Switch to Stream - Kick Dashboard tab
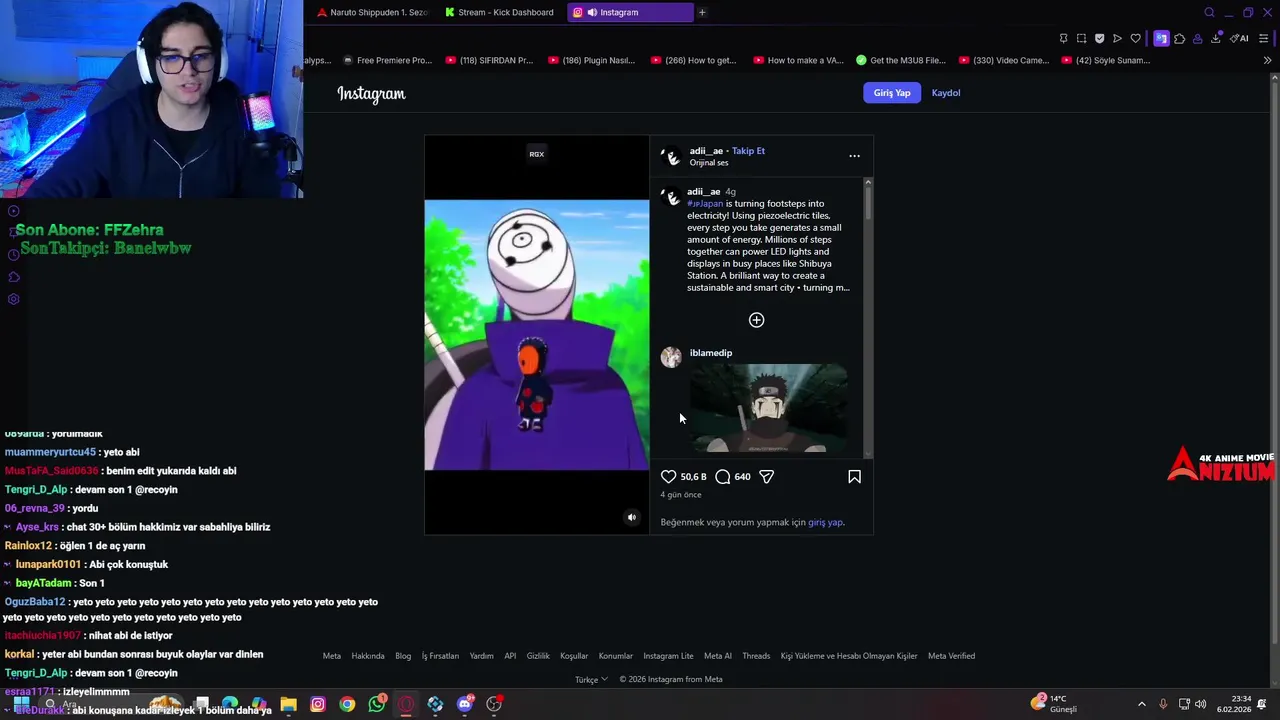Screen dimensions: 1280x720 [x=499, y=12]
